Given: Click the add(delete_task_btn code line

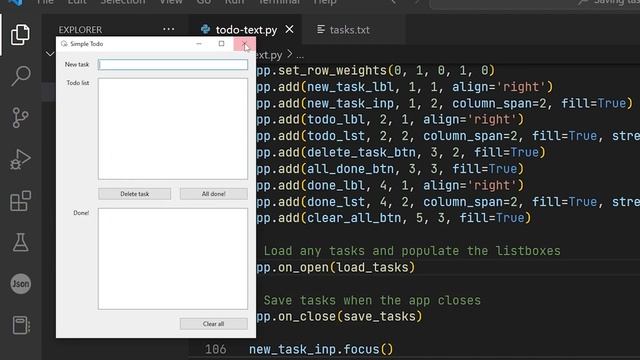Looking at the screenshot, I should pyautogui.click(x=401, y=152).
